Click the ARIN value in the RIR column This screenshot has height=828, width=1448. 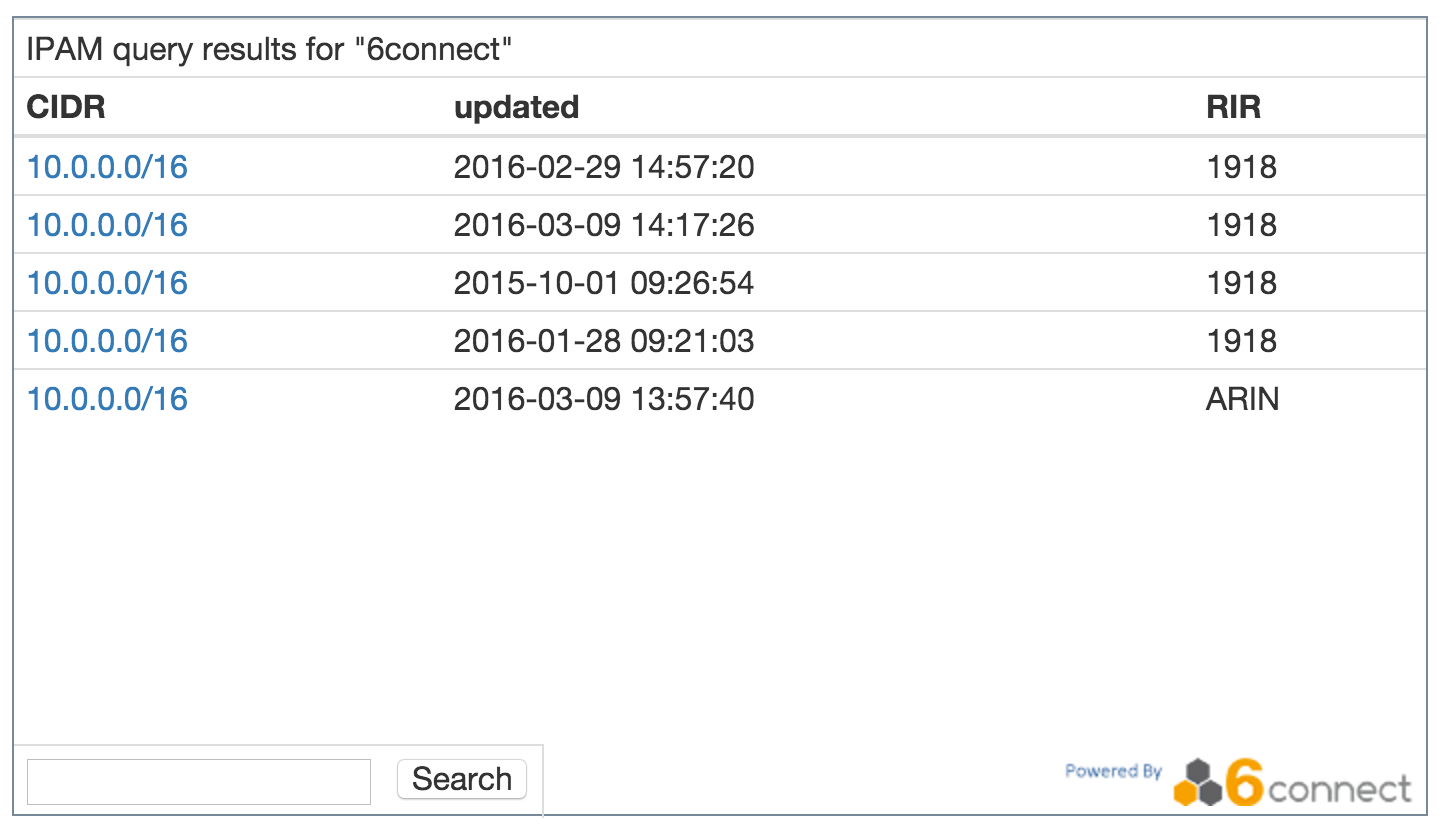[1242, 399]
